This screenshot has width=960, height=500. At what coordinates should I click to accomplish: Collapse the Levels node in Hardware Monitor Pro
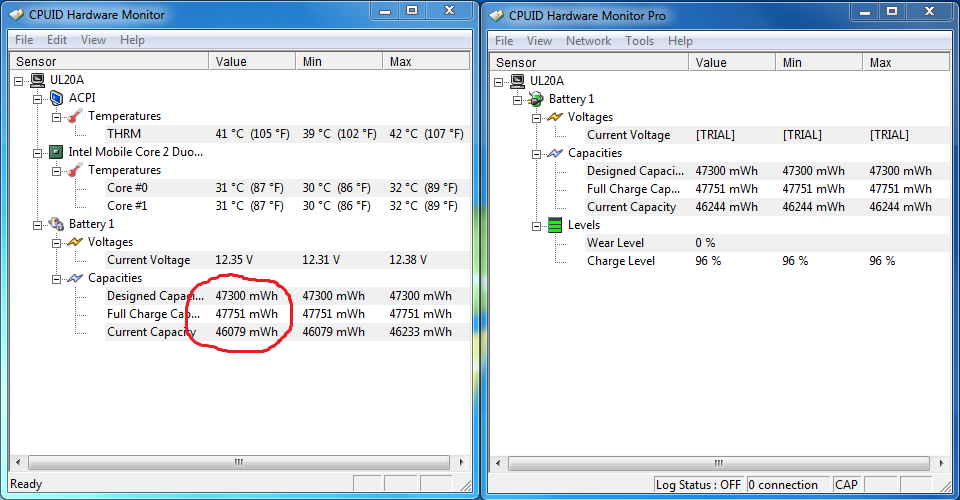536,226
